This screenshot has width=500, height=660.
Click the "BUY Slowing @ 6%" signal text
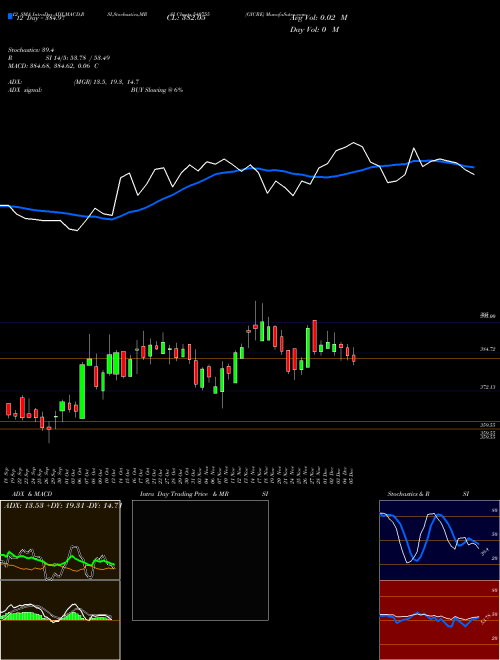(157, 90)
